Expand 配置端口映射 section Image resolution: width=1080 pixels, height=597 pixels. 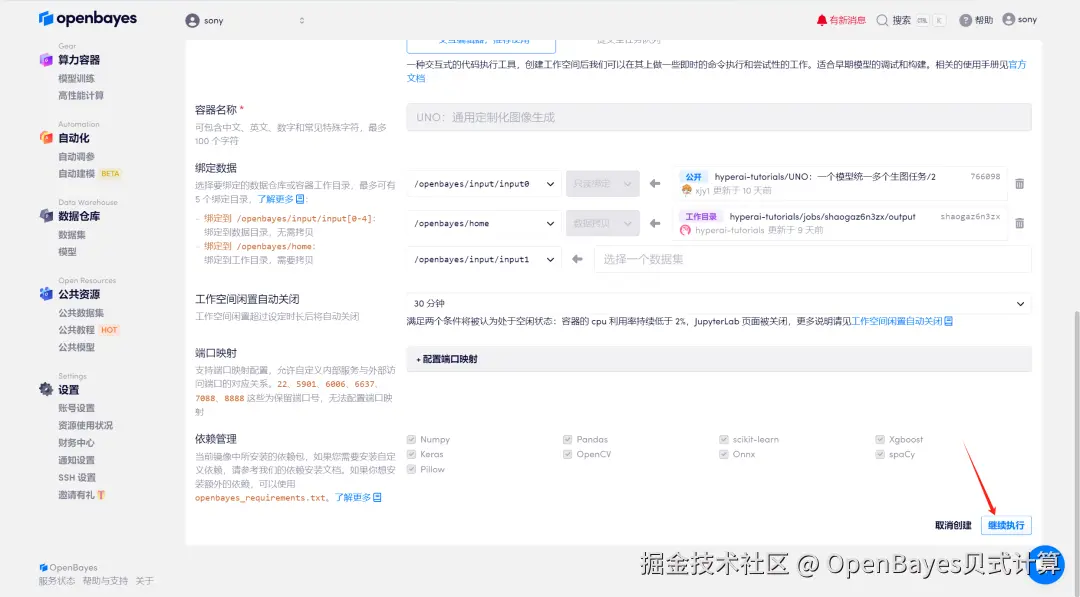pyautogui.click(x=719, y=359)
